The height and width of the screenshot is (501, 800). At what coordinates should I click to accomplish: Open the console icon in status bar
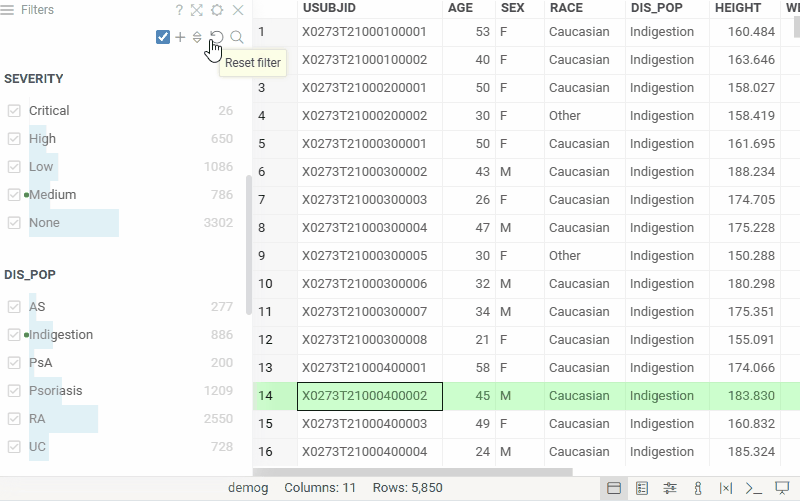coord(754,488)
